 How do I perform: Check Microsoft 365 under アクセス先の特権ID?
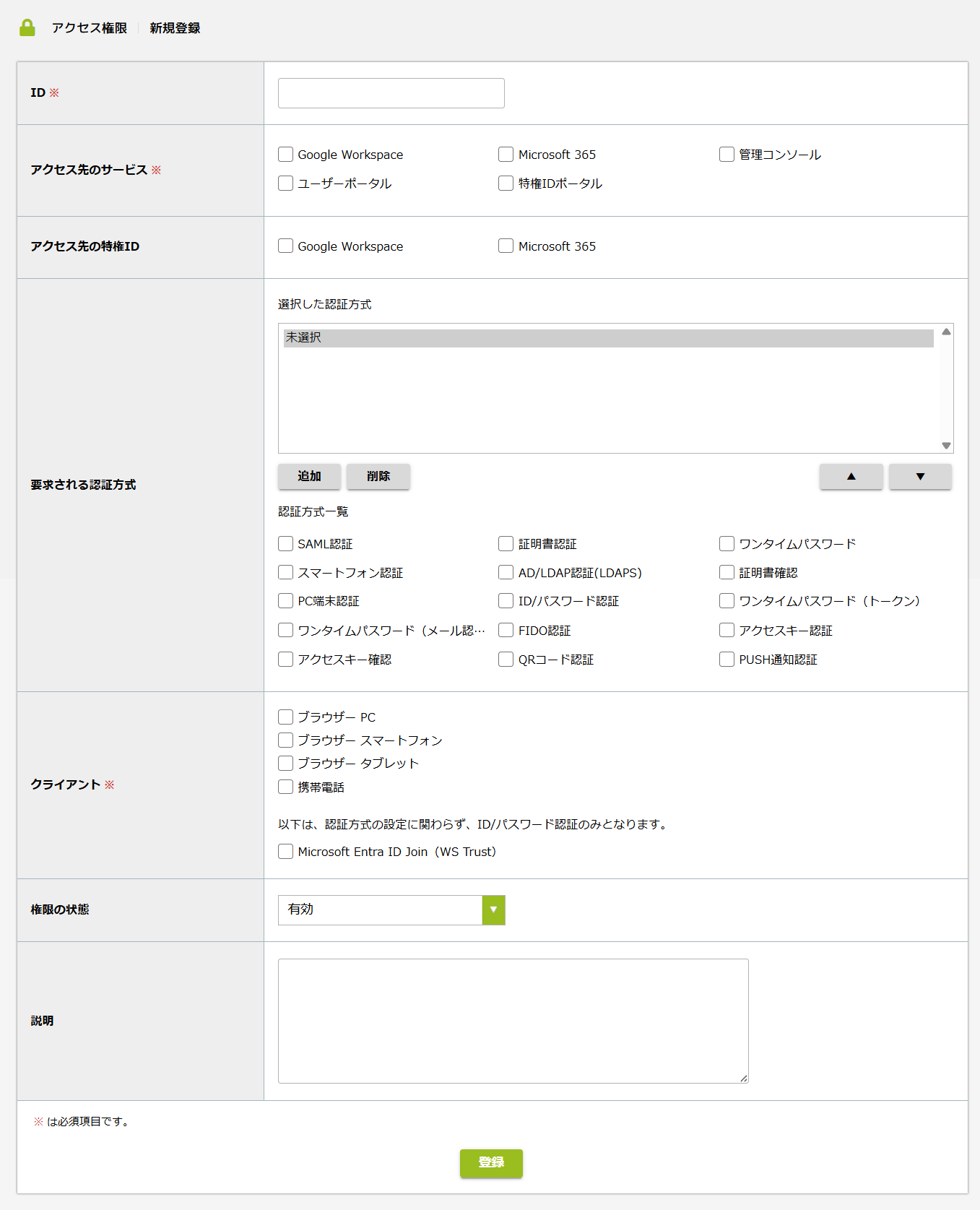(x=506, y=246)
